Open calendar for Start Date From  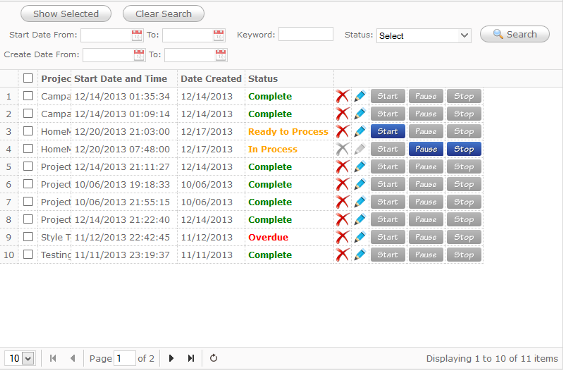(137, 35)
